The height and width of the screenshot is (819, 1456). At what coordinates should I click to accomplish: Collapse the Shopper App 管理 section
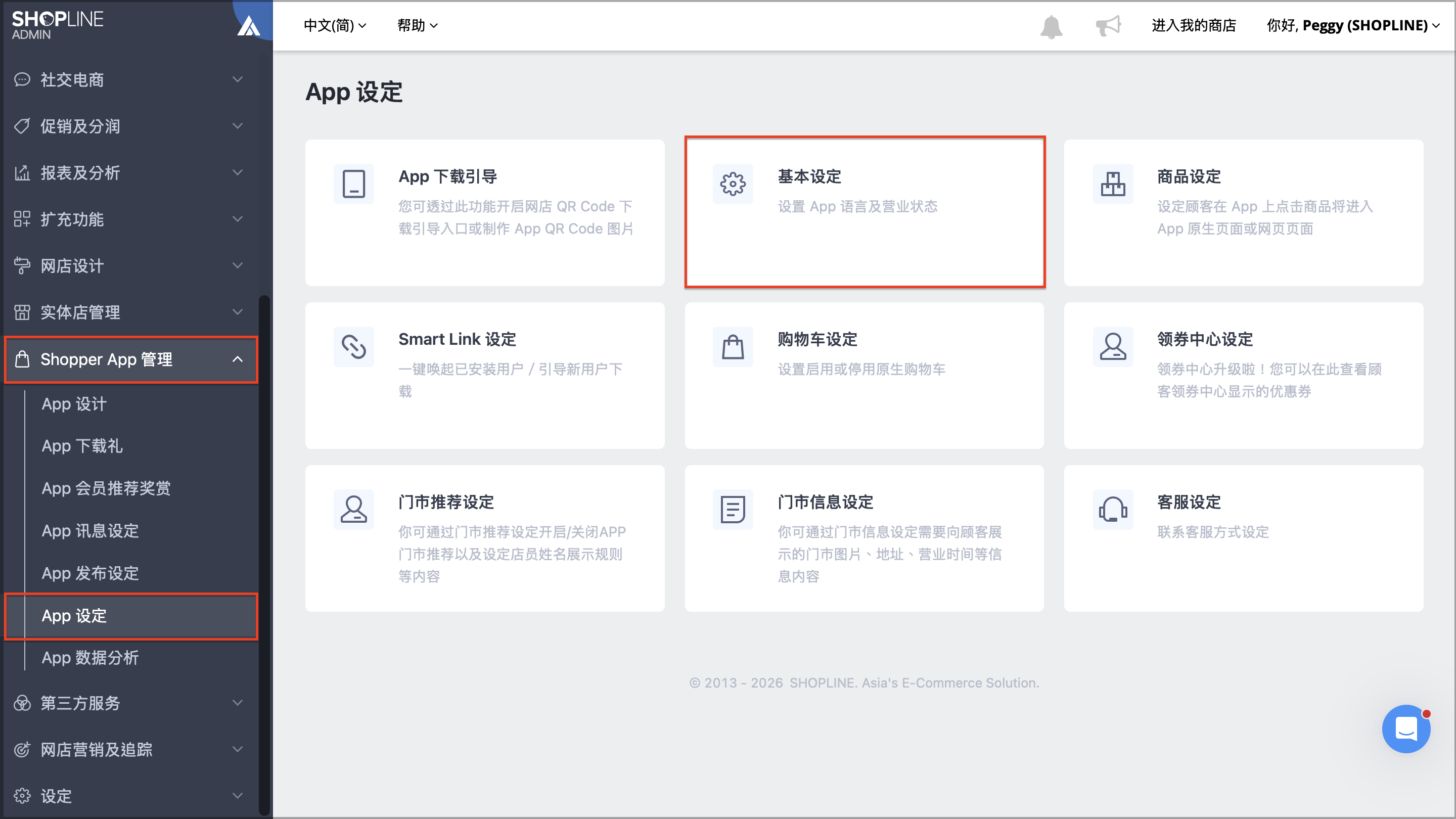pos(130,359)
